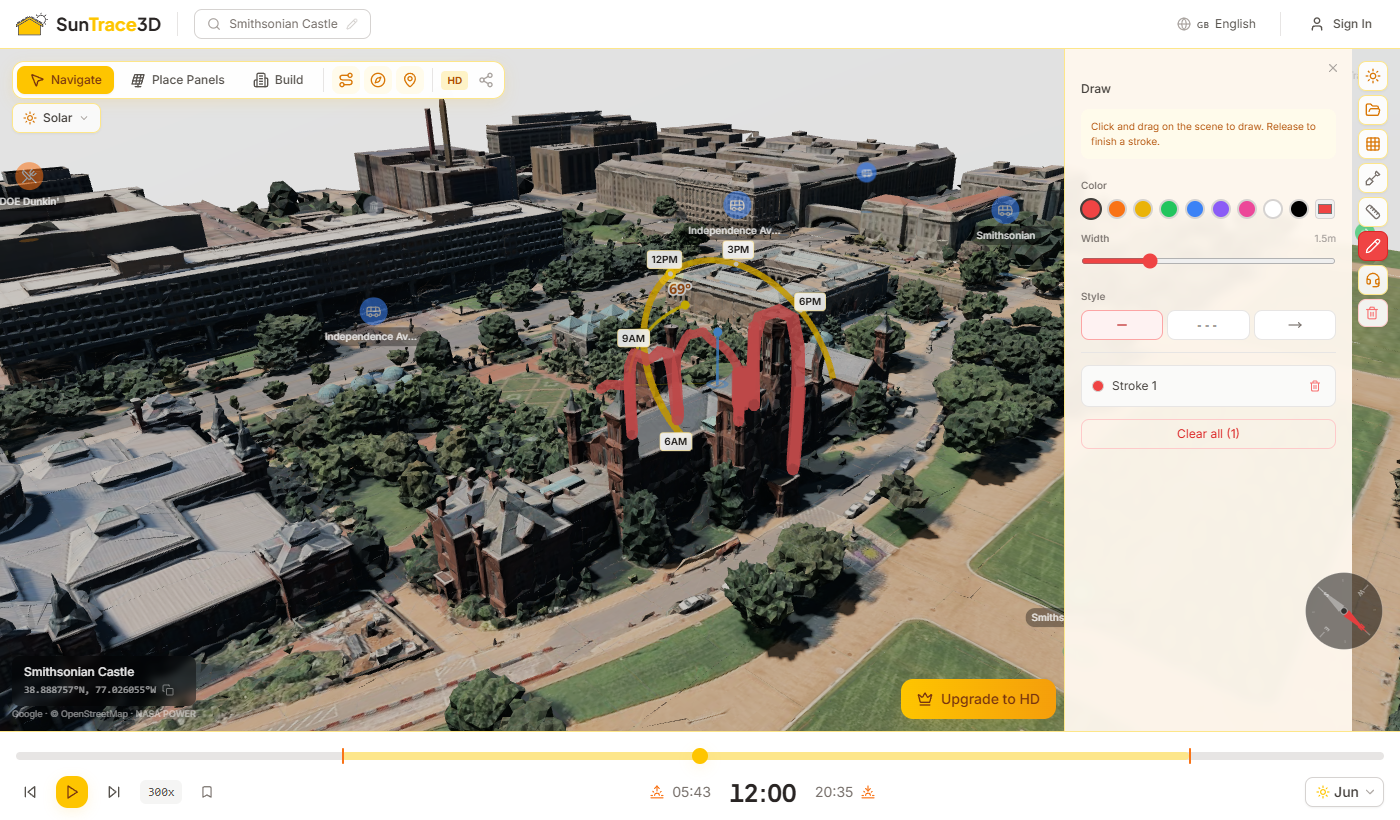Change the 300x playback speed

click(x=161, y=792)
